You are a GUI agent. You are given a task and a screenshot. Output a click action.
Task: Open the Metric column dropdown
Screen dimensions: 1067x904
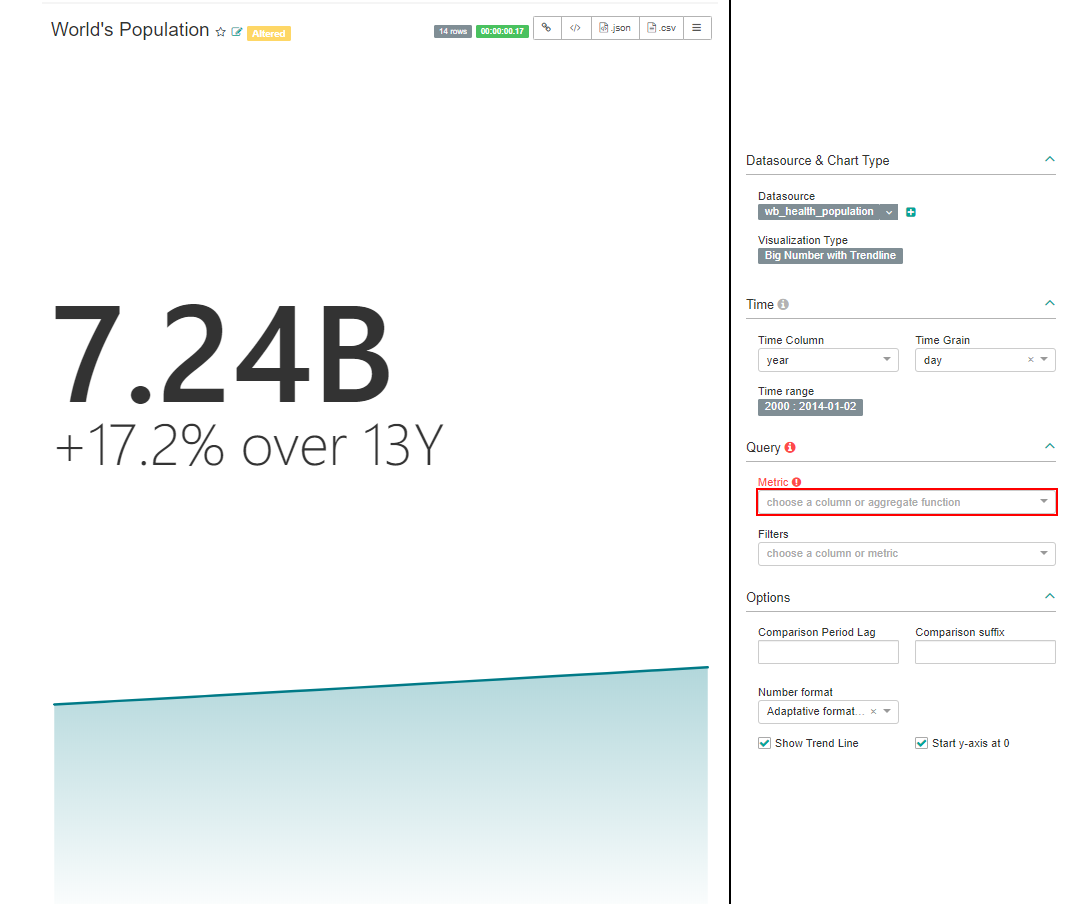(x=906, y=502)
